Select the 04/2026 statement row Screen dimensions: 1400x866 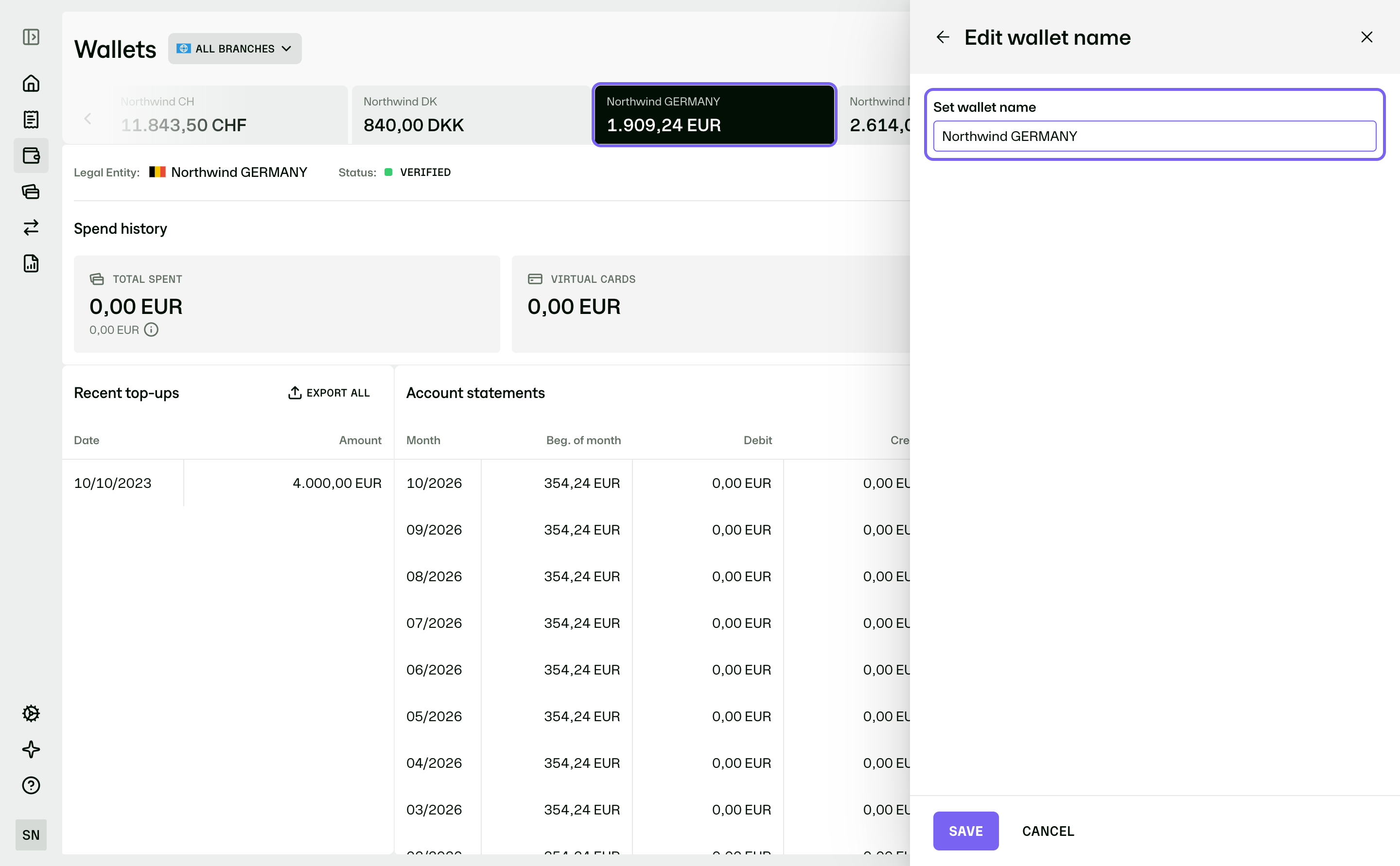(658, 763)
